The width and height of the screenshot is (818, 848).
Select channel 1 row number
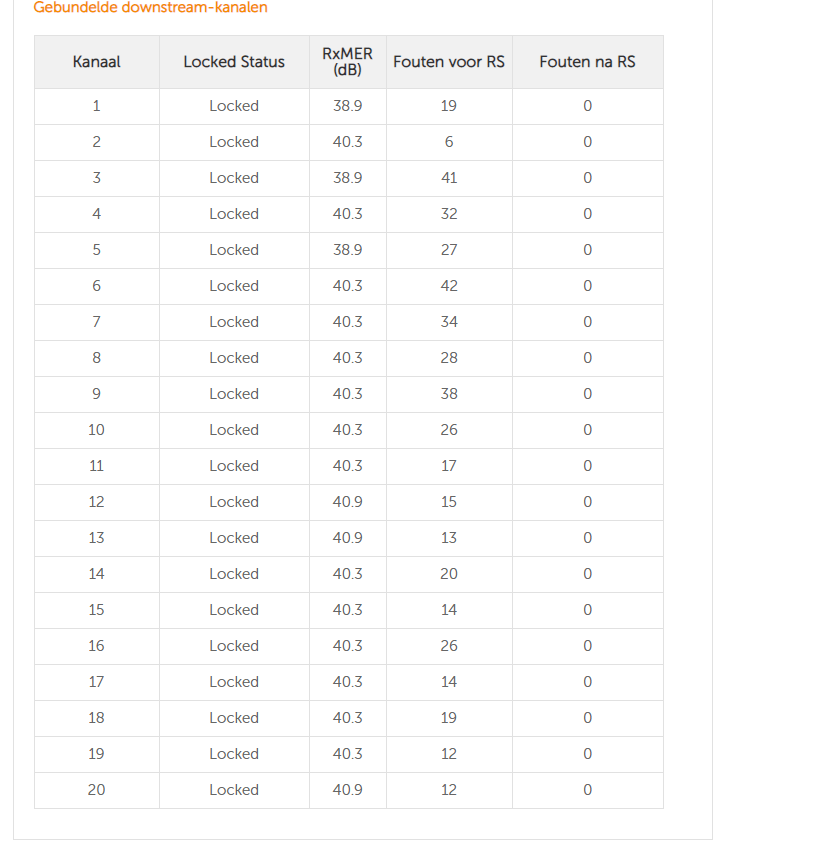click(x=96, y=106)
